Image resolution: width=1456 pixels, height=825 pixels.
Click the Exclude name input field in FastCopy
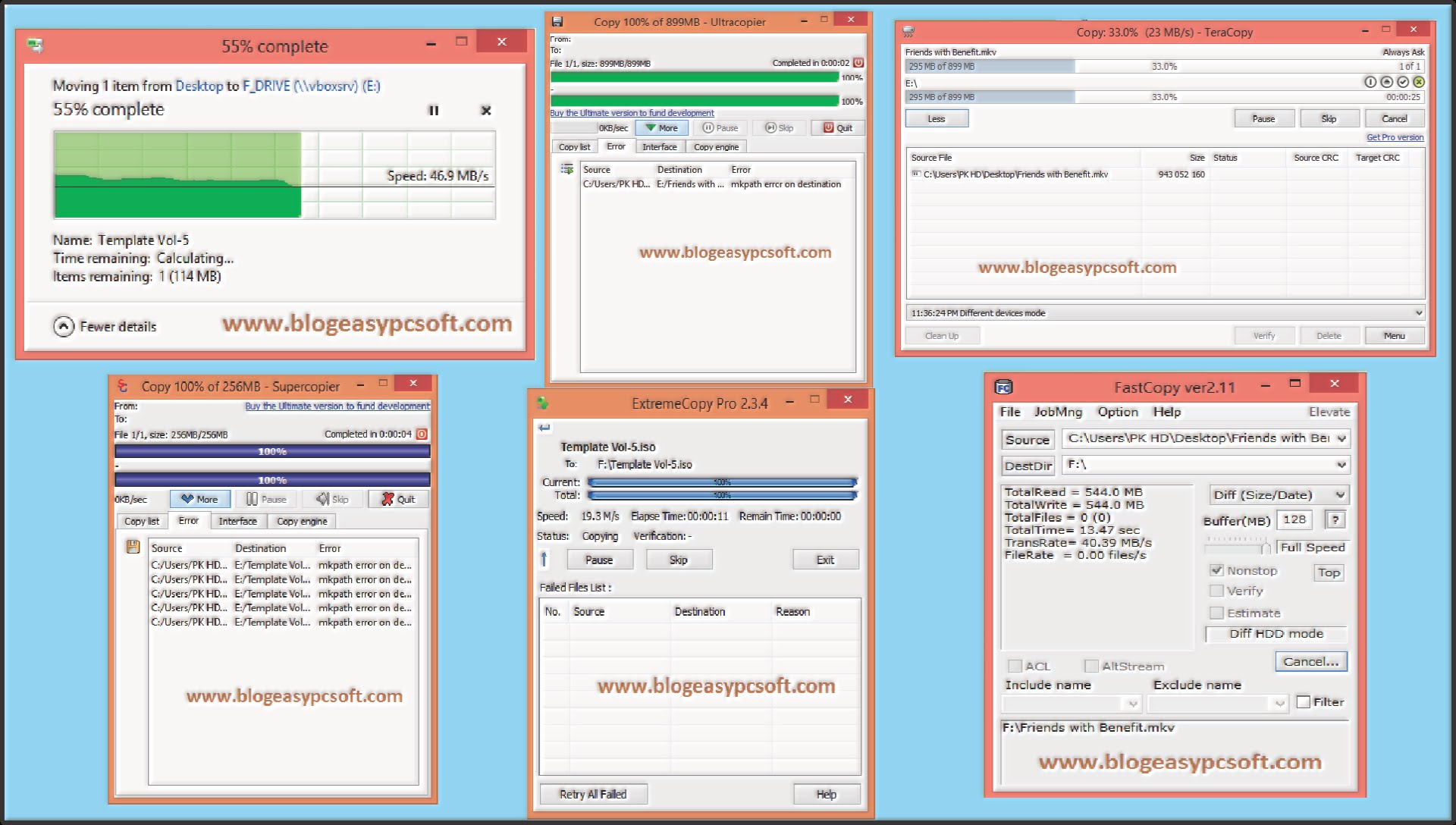[x=1210, y=703]
